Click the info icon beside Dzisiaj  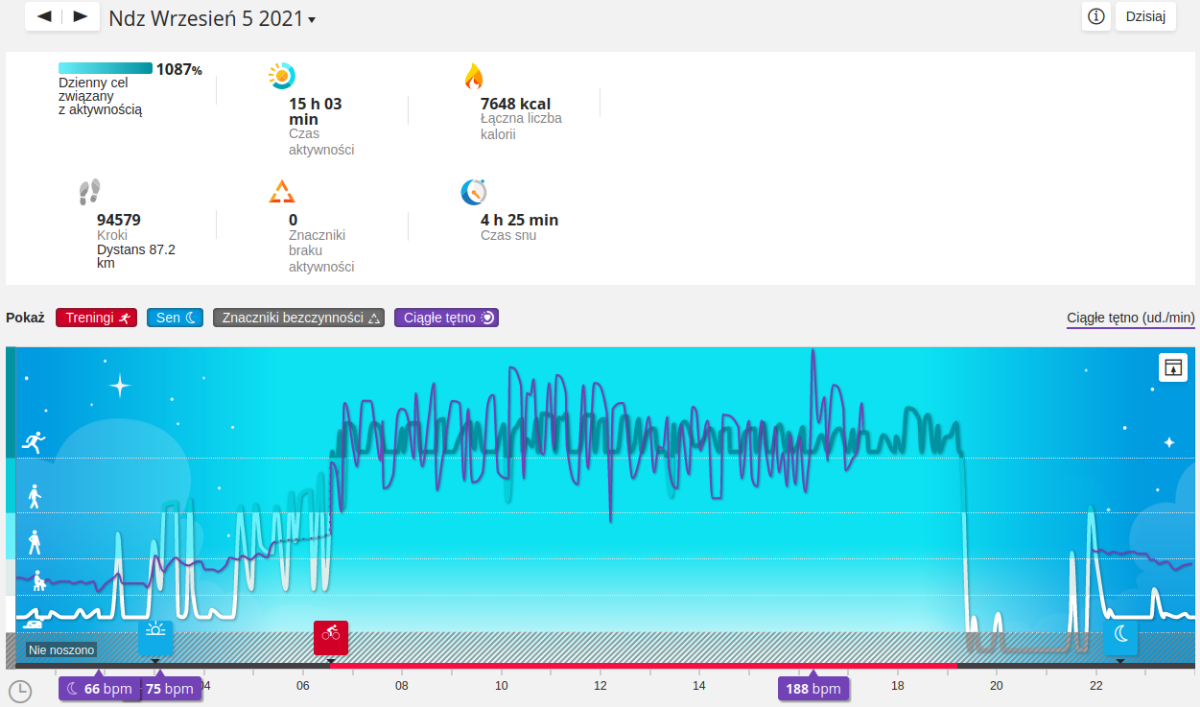[1096, 16]
